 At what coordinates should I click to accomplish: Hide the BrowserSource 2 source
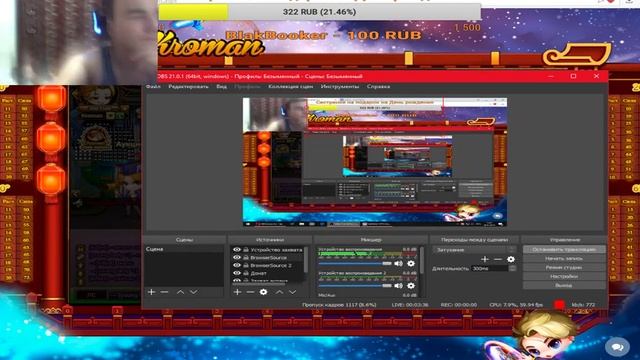click(237, 265)
